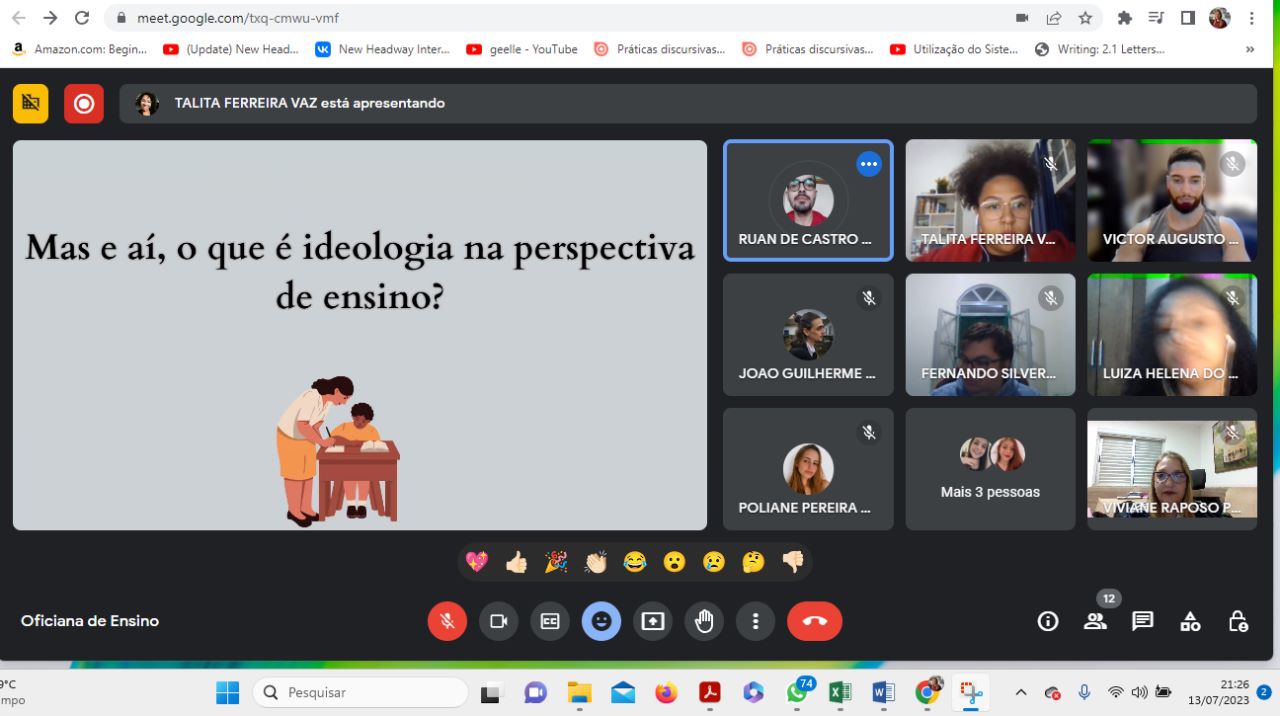Screen dimensions: 1280x716
Task: Open options on Ruan de Castro tile
Action: 869,164
